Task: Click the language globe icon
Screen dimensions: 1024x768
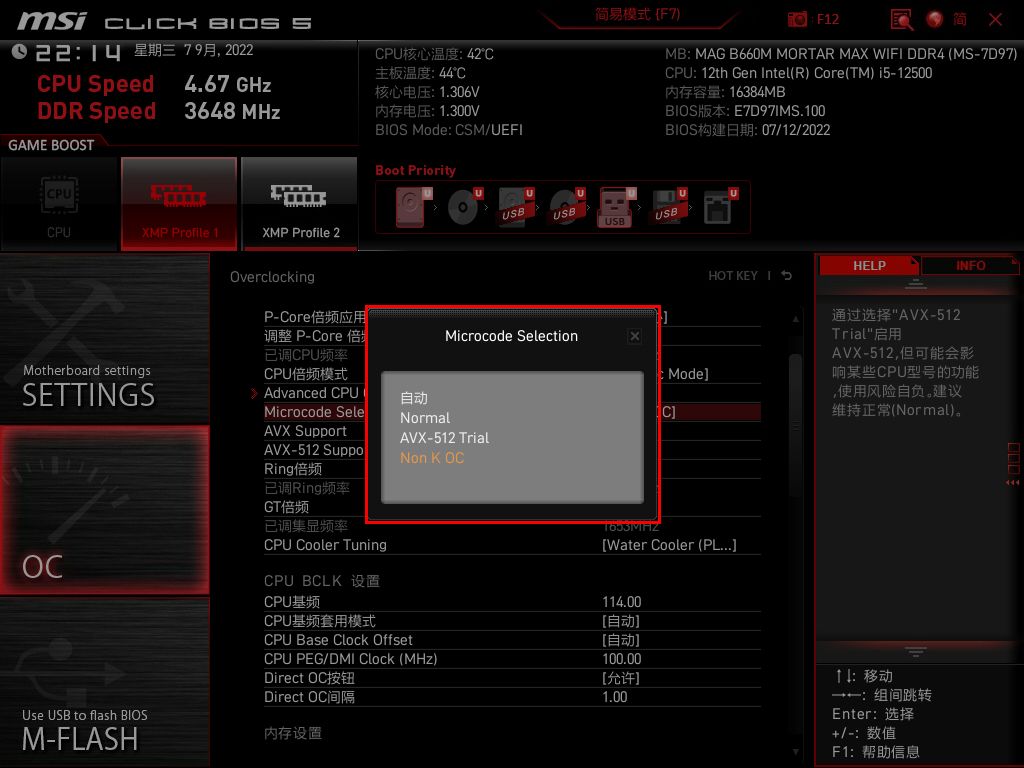Action: click(x=933, y=19)
